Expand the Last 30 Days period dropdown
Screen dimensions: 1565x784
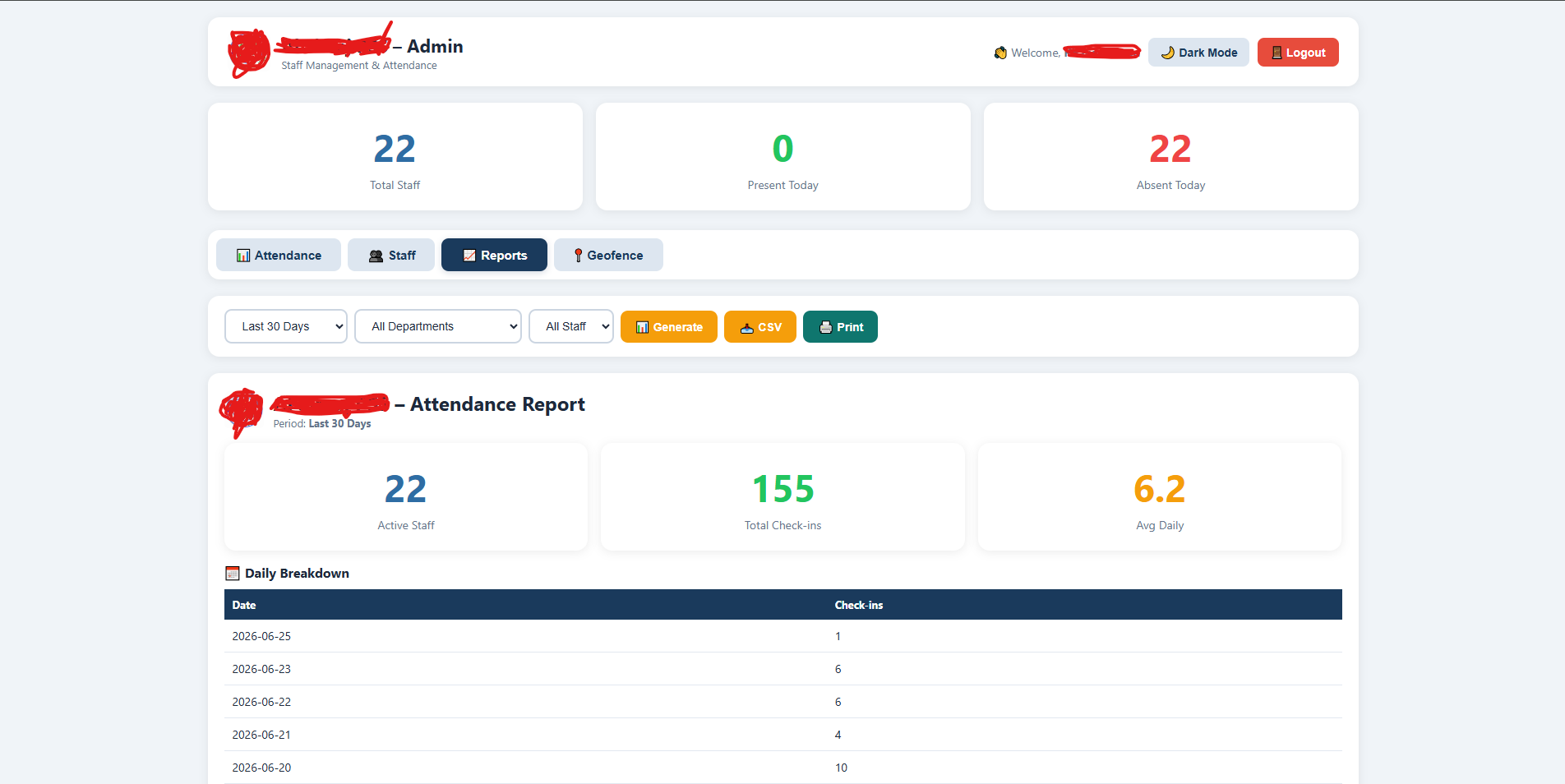286,326
